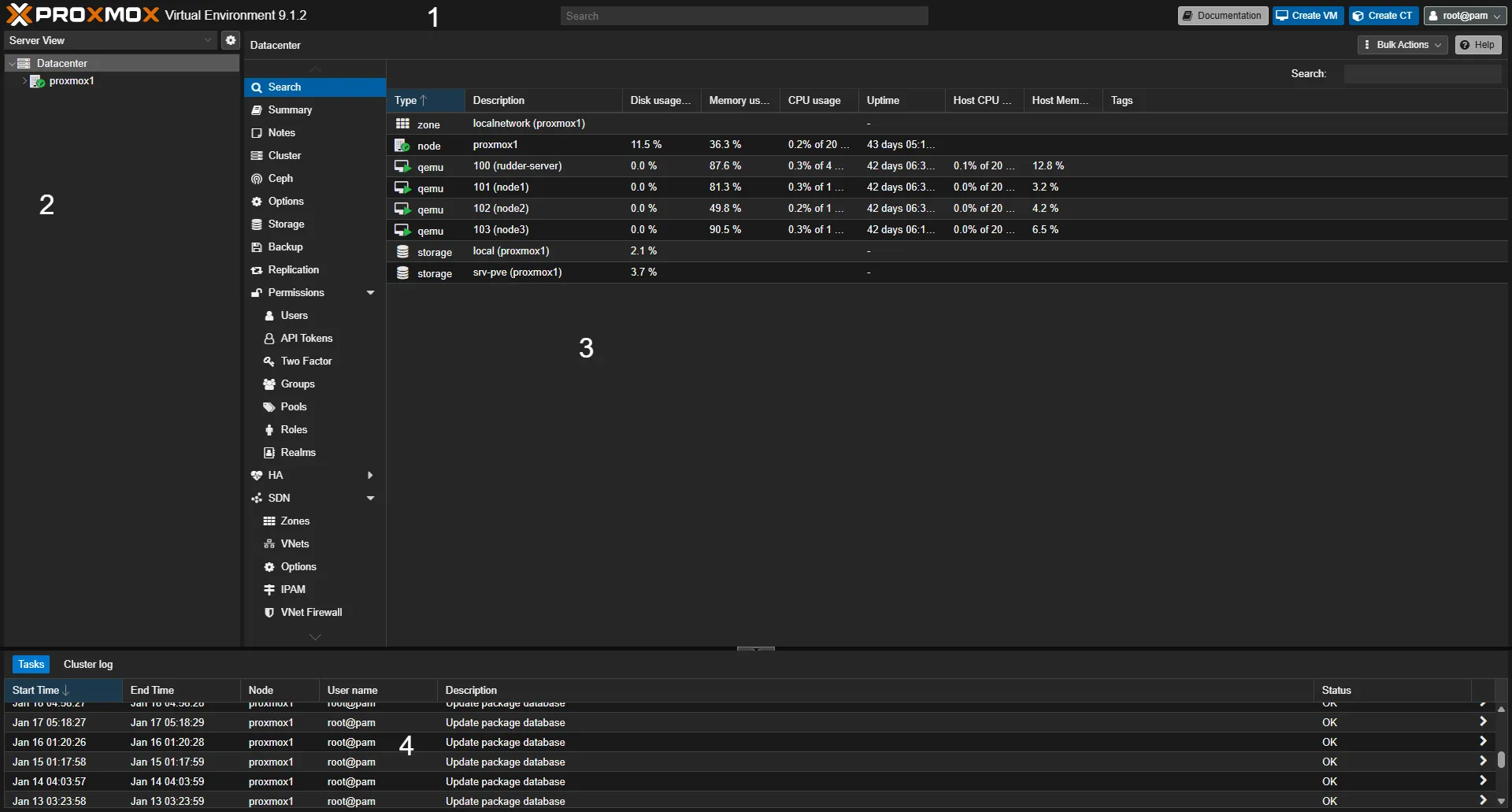Select Storage in the Datacenter menu
The image size is (1512, 812).
point(286,224)
